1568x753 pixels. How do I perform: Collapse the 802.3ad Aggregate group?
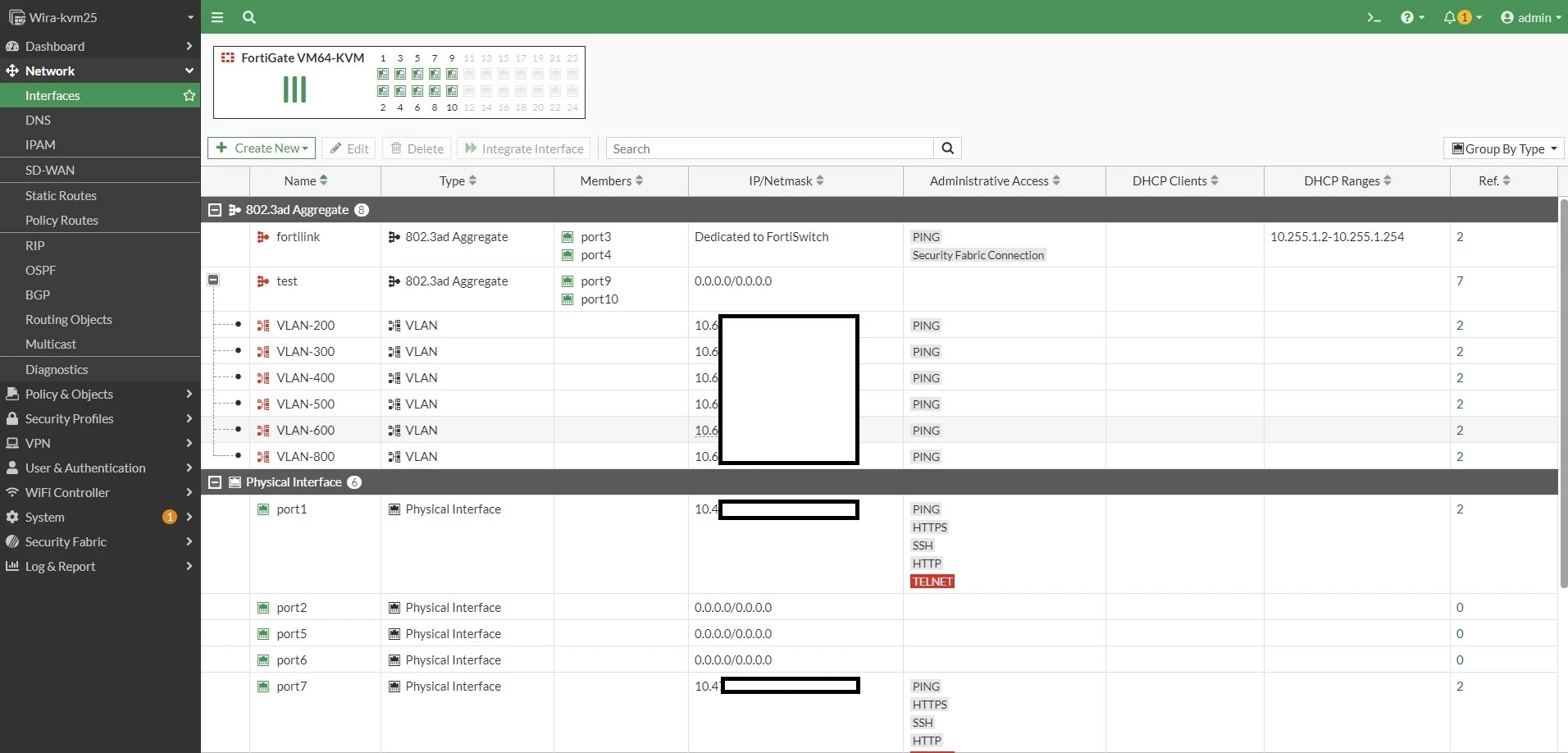pyautogui.click(x=215, y=210)
